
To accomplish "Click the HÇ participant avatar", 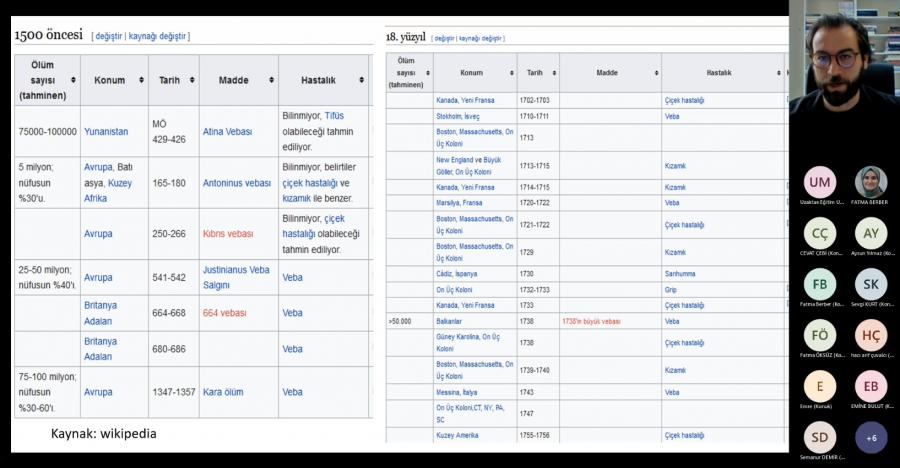I will pos(871,335).
